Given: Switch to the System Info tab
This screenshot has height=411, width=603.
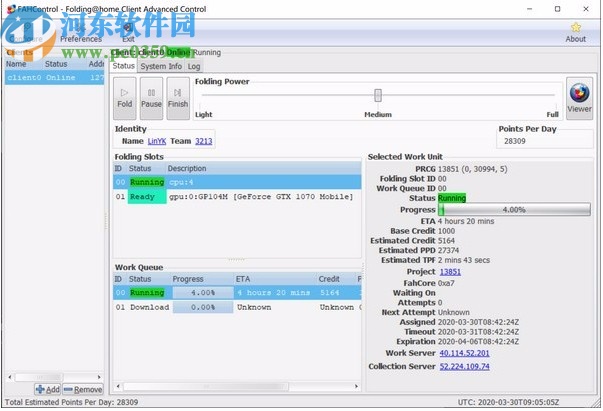Looking at the screenshot, I should coord(161,66).
